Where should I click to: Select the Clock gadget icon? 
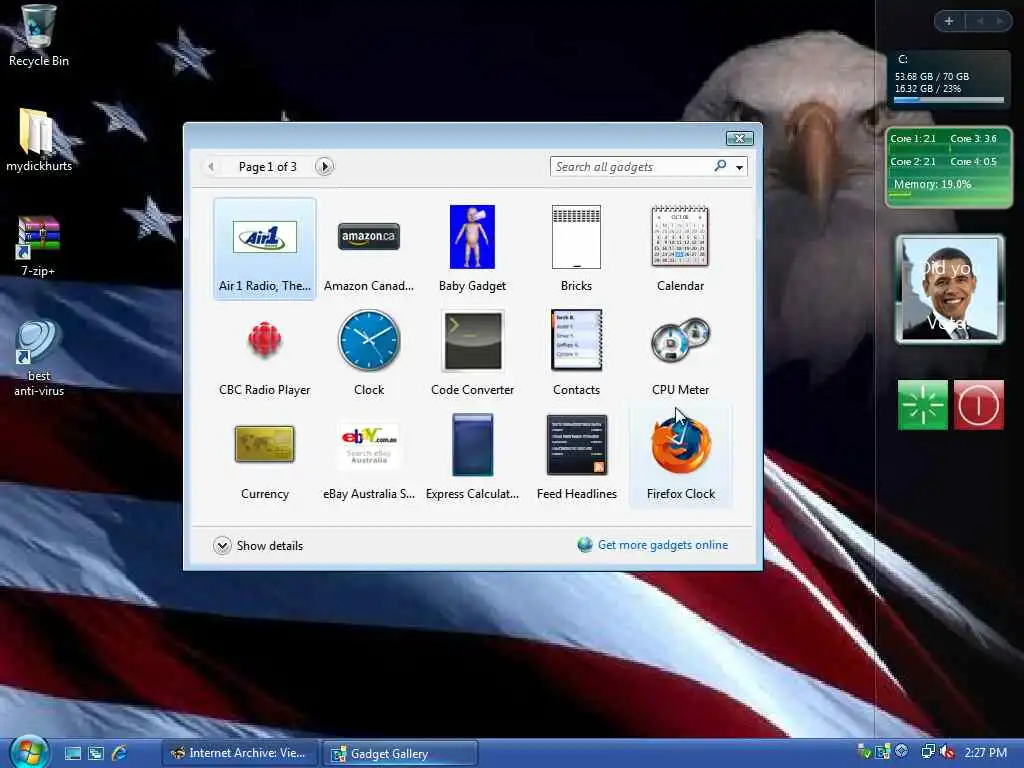368,340
